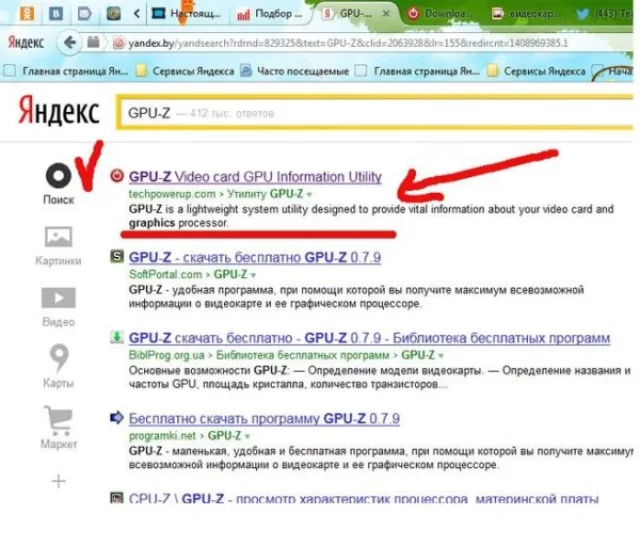Click the tab scroll left arrow
Viewport: 640px width, 546px height.
(x=137, y=14)
